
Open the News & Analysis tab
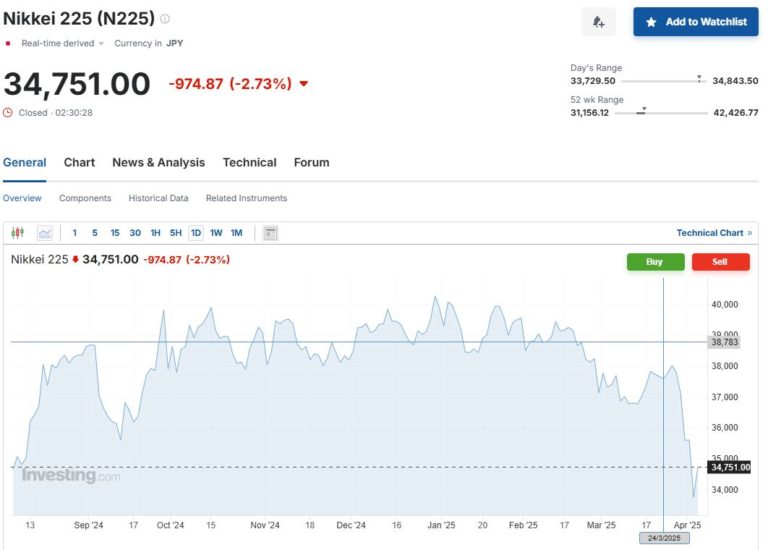click(x=158, y=162)
